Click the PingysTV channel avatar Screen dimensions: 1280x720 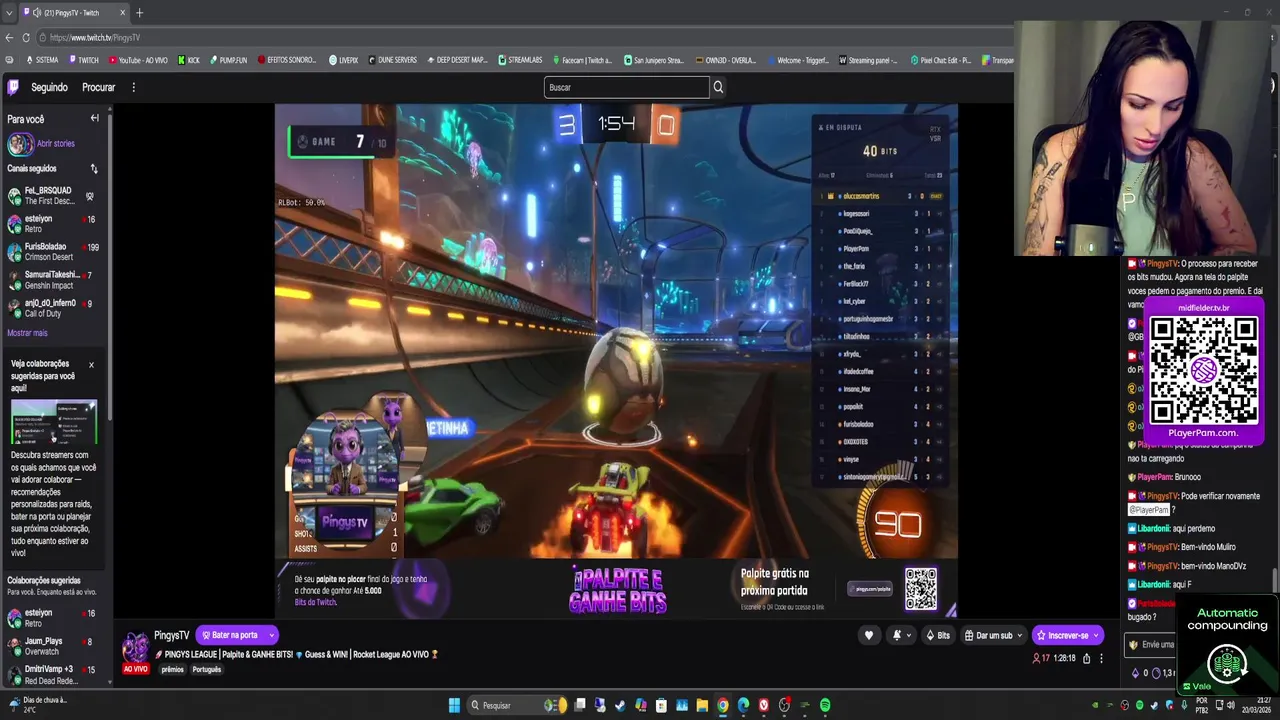[136, 646]
